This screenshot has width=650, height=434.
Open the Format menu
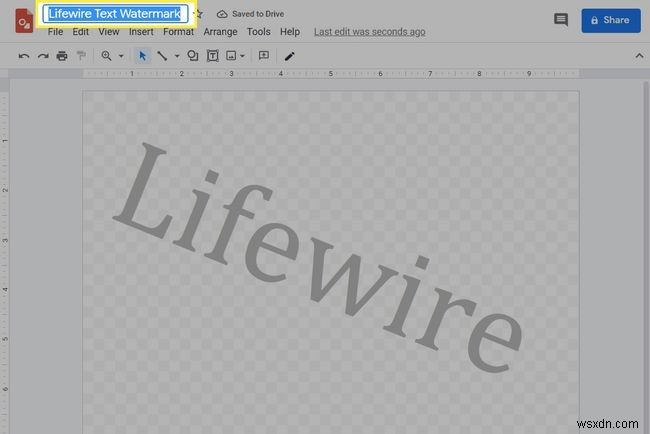point(178,32)
